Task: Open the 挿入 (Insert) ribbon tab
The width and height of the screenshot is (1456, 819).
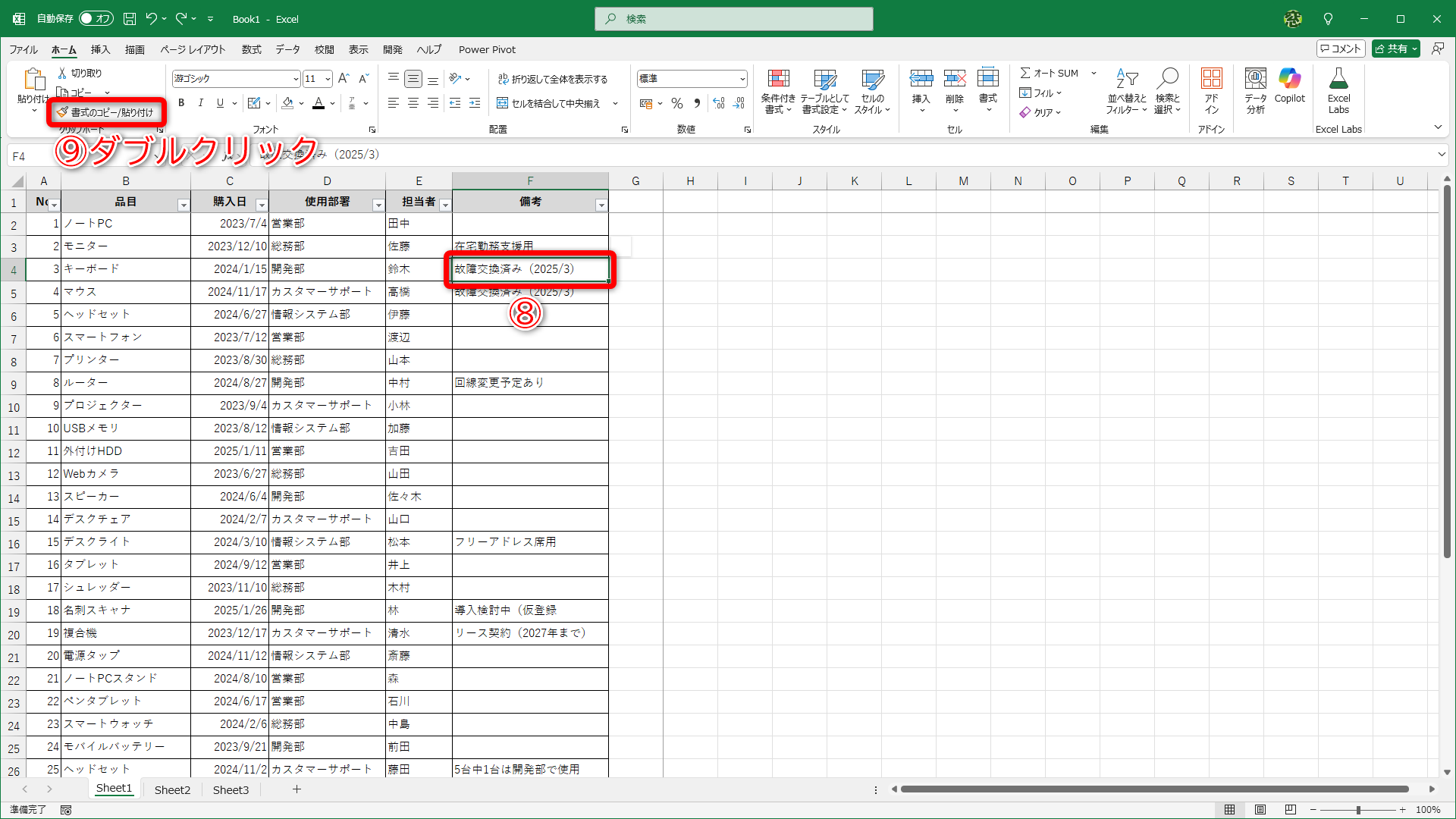Action: (100, 49)
